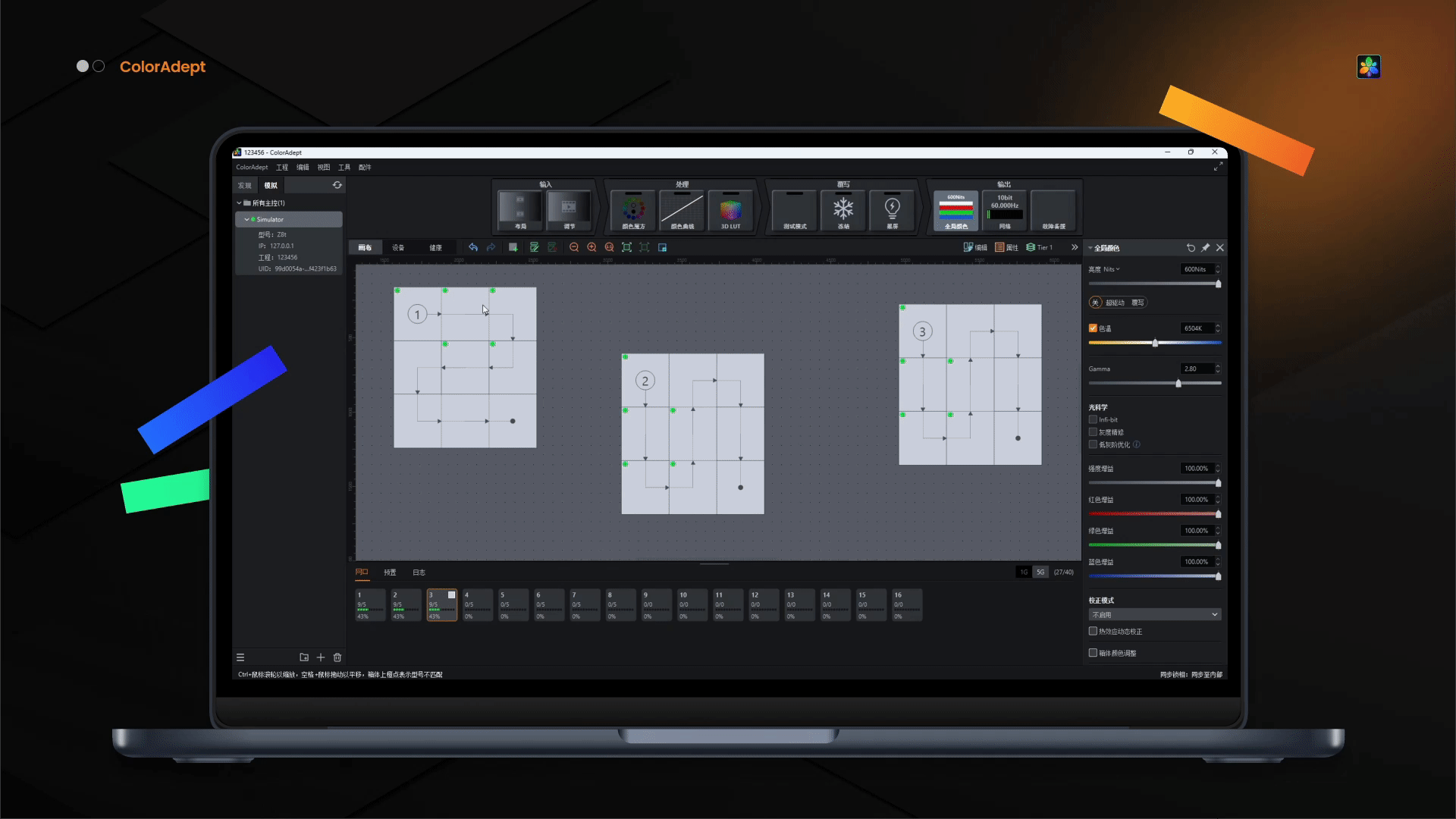Open the 测试模式 test mode tile
This screenshot has height=819, width=1456.
(795, 210)
